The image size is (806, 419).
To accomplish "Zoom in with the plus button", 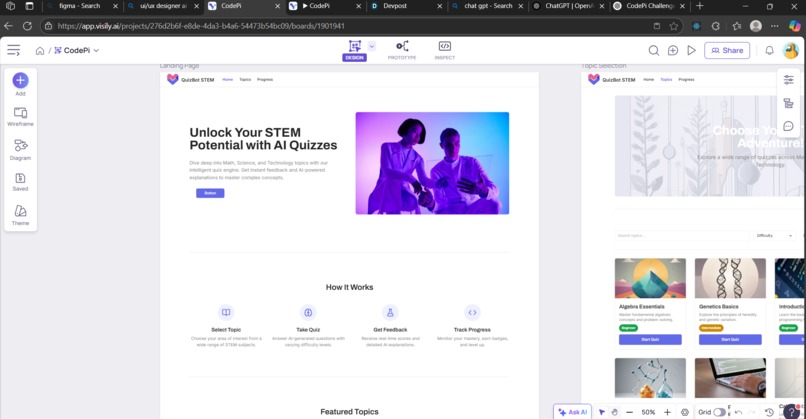I will 667,412.
